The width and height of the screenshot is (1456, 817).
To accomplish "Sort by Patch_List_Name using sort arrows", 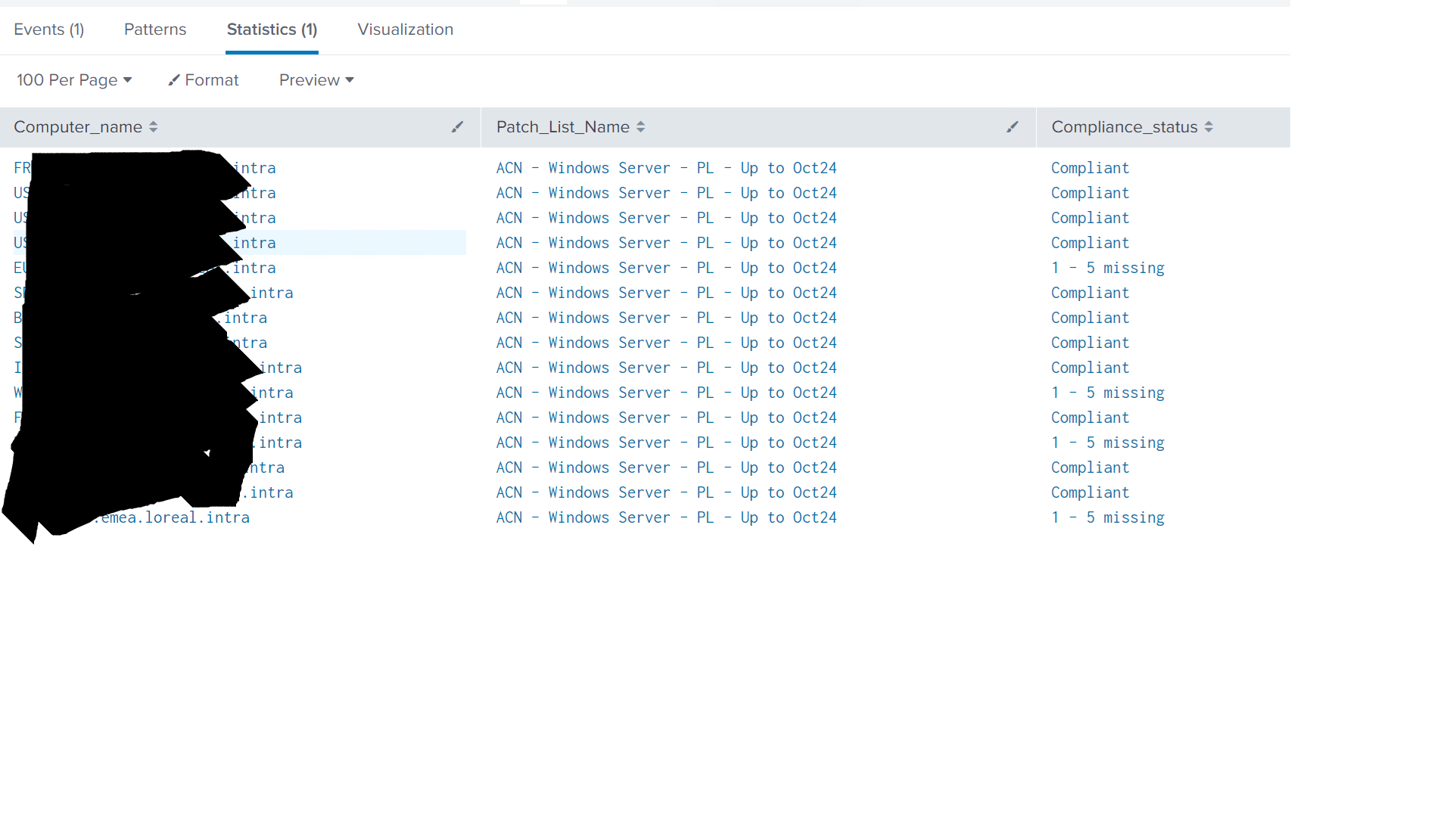I will 641,127.
